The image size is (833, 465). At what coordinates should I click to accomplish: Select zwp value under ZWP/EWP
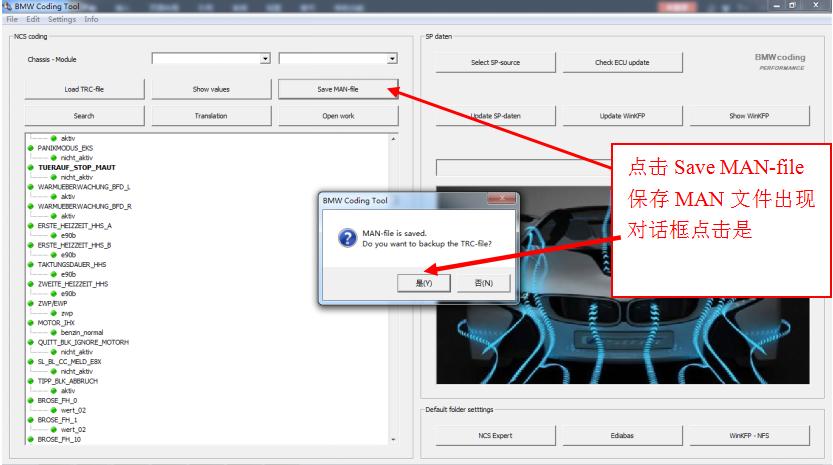click(x=67, y=314)
